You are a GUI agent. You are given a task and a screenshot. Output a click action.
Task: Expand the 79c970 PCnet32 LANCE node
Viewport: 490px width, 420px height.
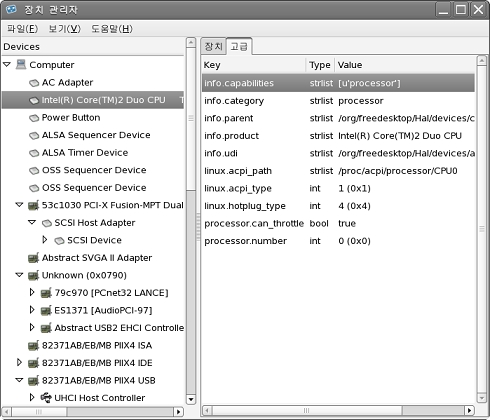coord(32,292)
